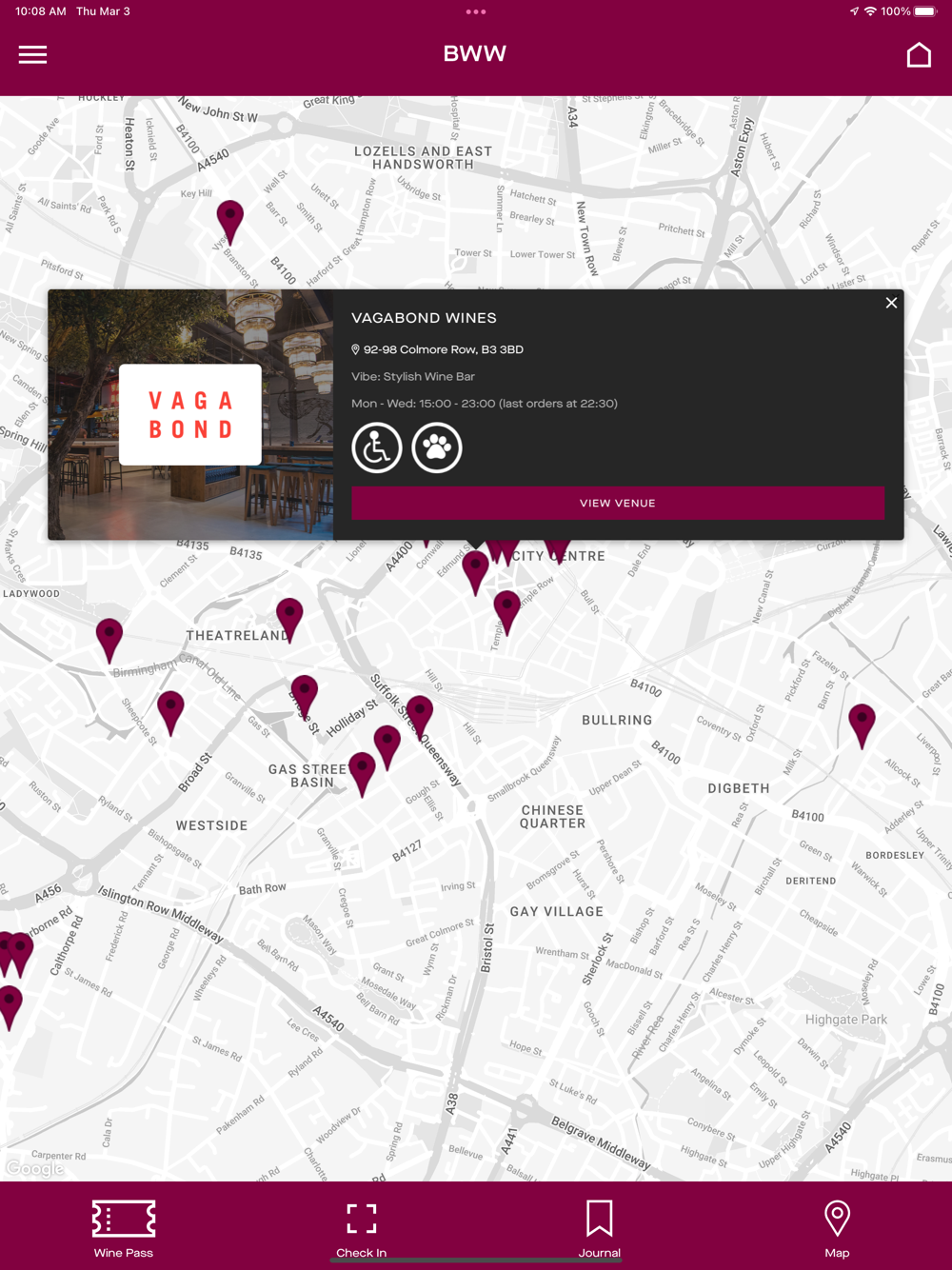This screenshot has width=952, height=1270.
Task: Select the pin near Ladywood canal
Action: point(109,640)
